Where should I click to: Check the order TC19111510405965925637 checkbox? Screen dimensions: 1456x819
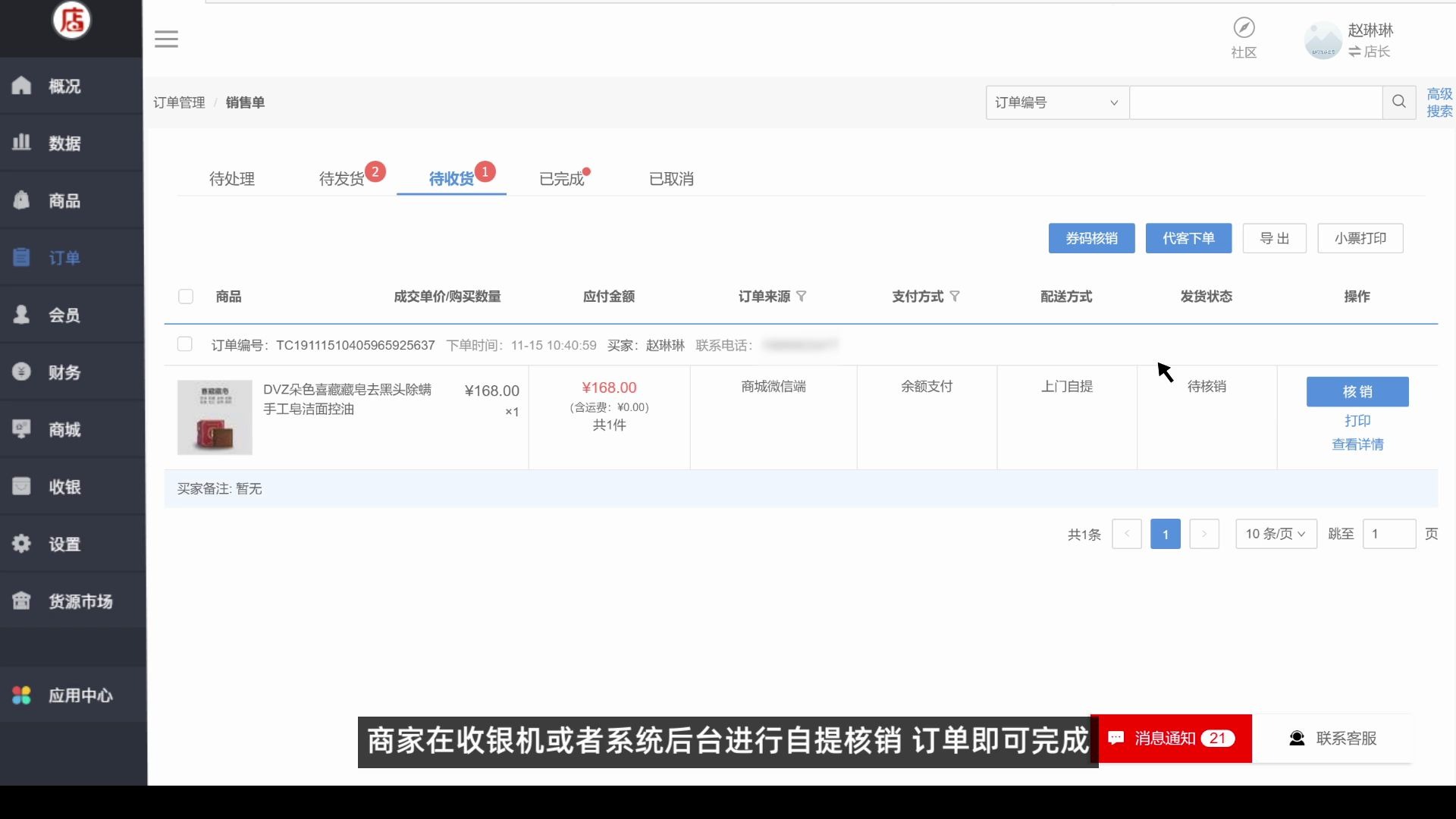coord(184,344)
